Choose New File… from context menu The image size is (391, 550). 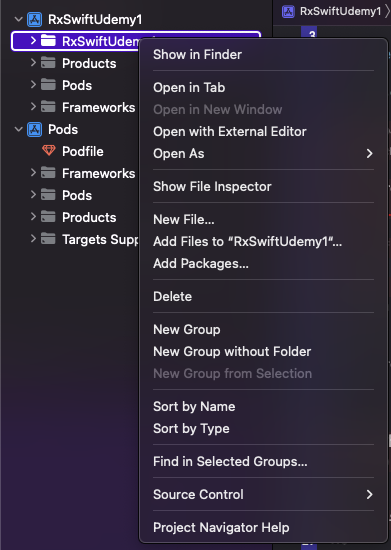coord(184,220)
